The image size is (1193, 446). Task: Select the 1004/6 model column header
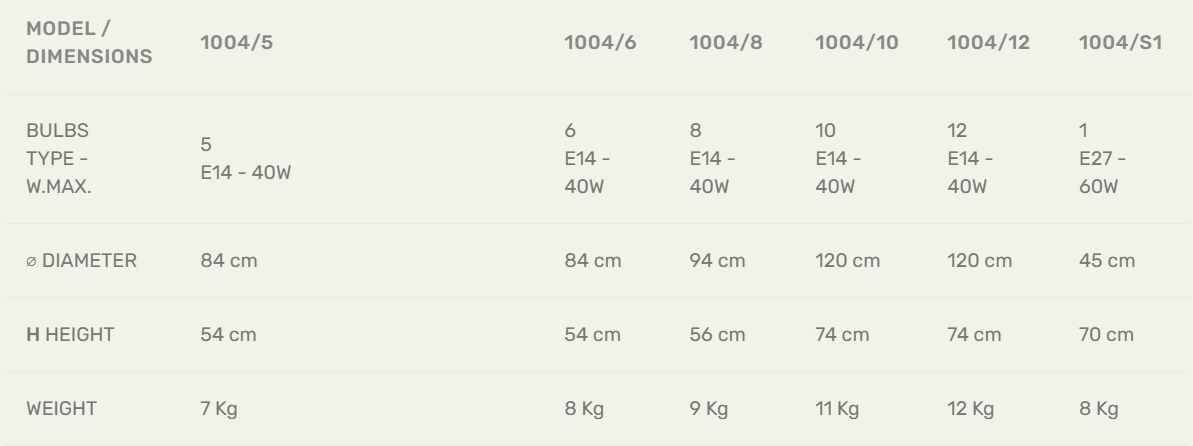[600, 43]
